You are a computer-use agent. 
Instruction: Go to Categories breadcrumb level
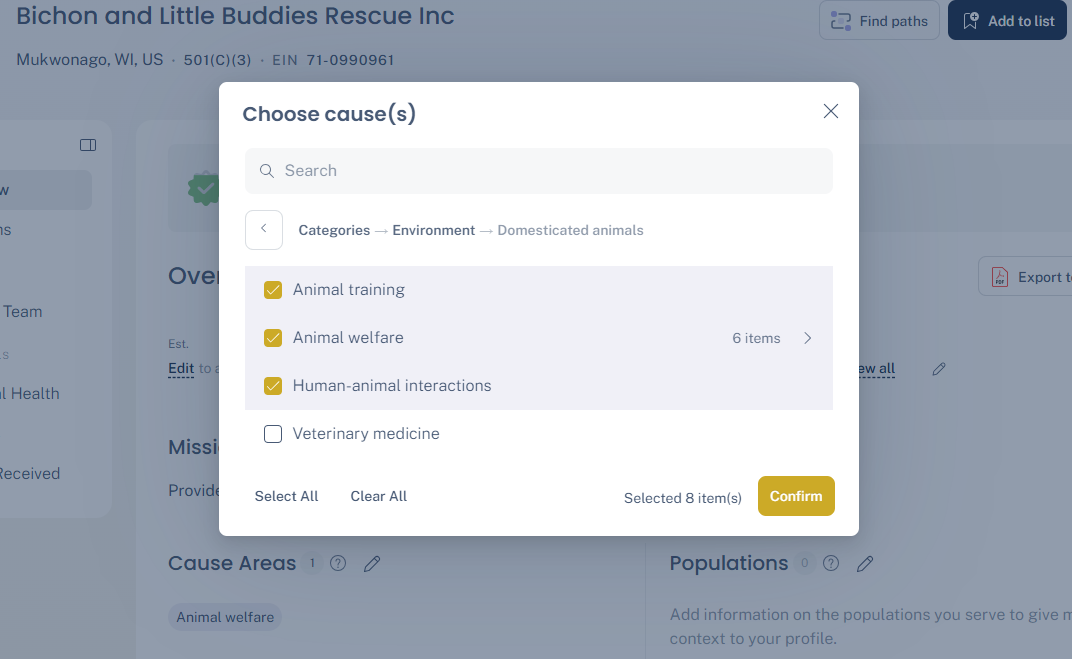click(334, 230)
